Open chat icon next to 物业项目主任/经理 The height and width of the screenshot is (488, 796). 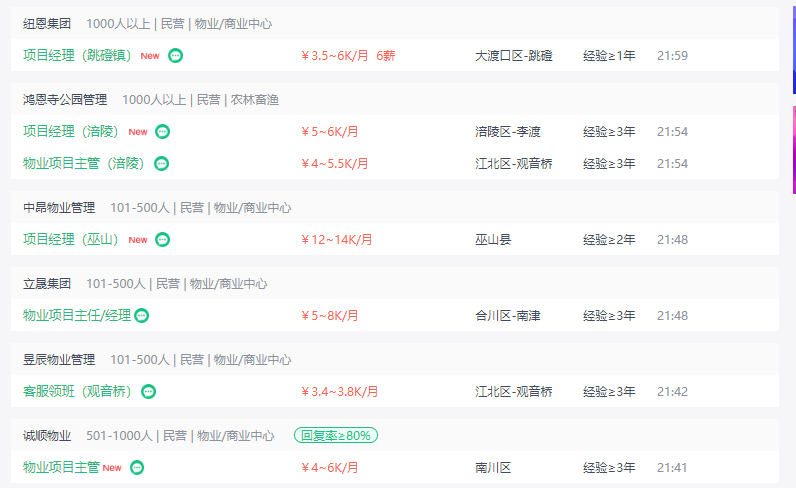[x=142, y=316]
